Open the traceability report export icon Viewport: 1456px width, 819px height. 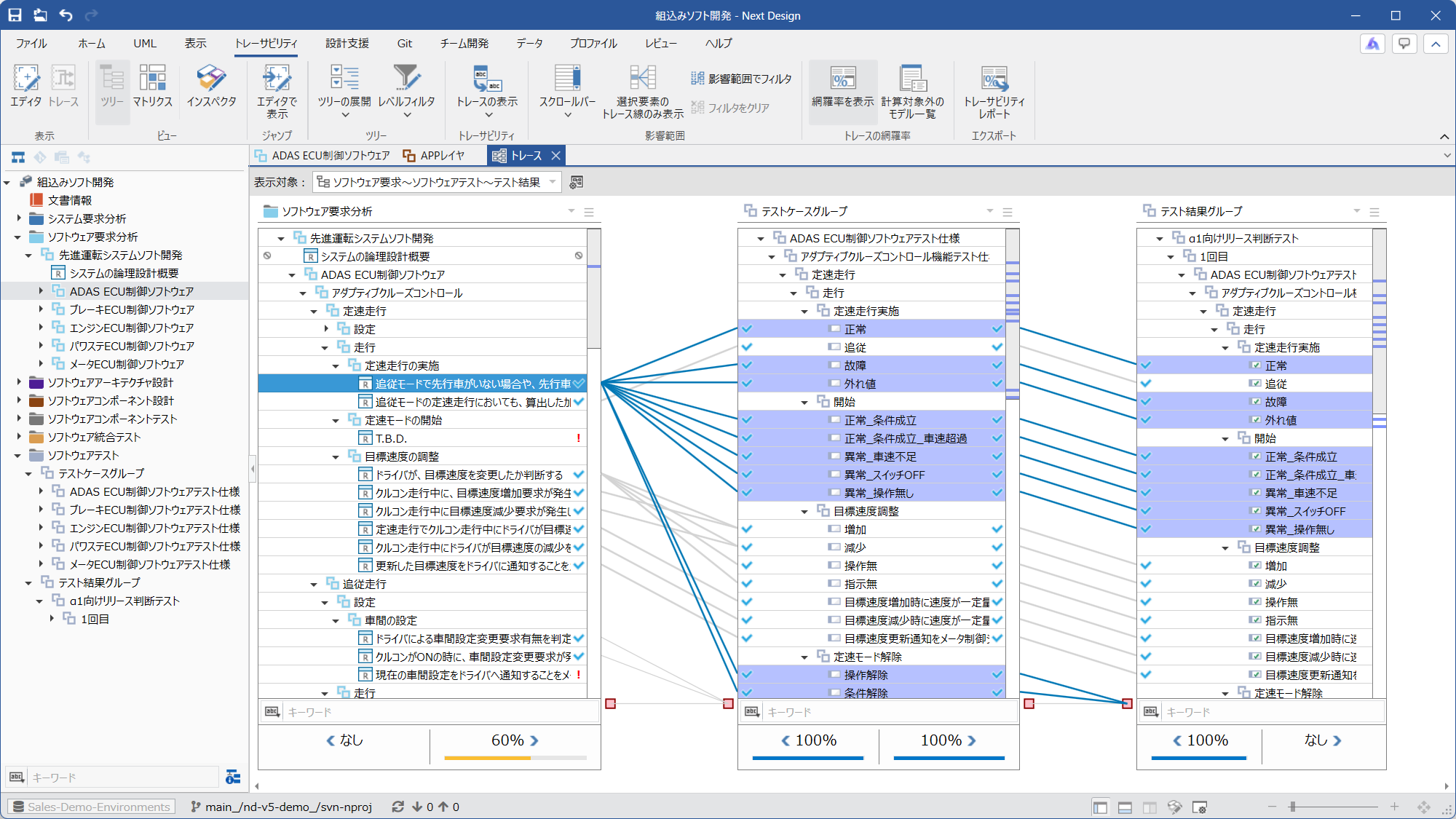click(994, 79)
